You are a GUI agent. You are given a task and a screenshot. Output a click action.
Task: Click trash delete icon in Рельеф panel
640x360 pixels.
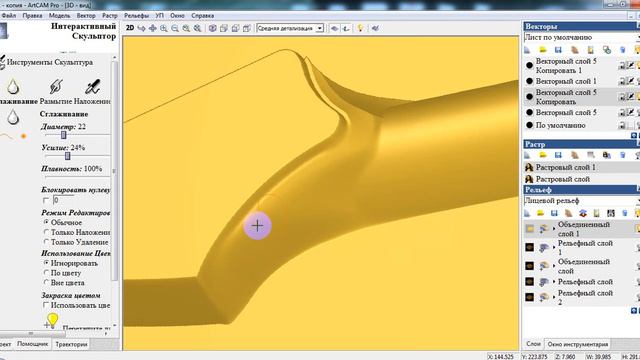(624, 213)
